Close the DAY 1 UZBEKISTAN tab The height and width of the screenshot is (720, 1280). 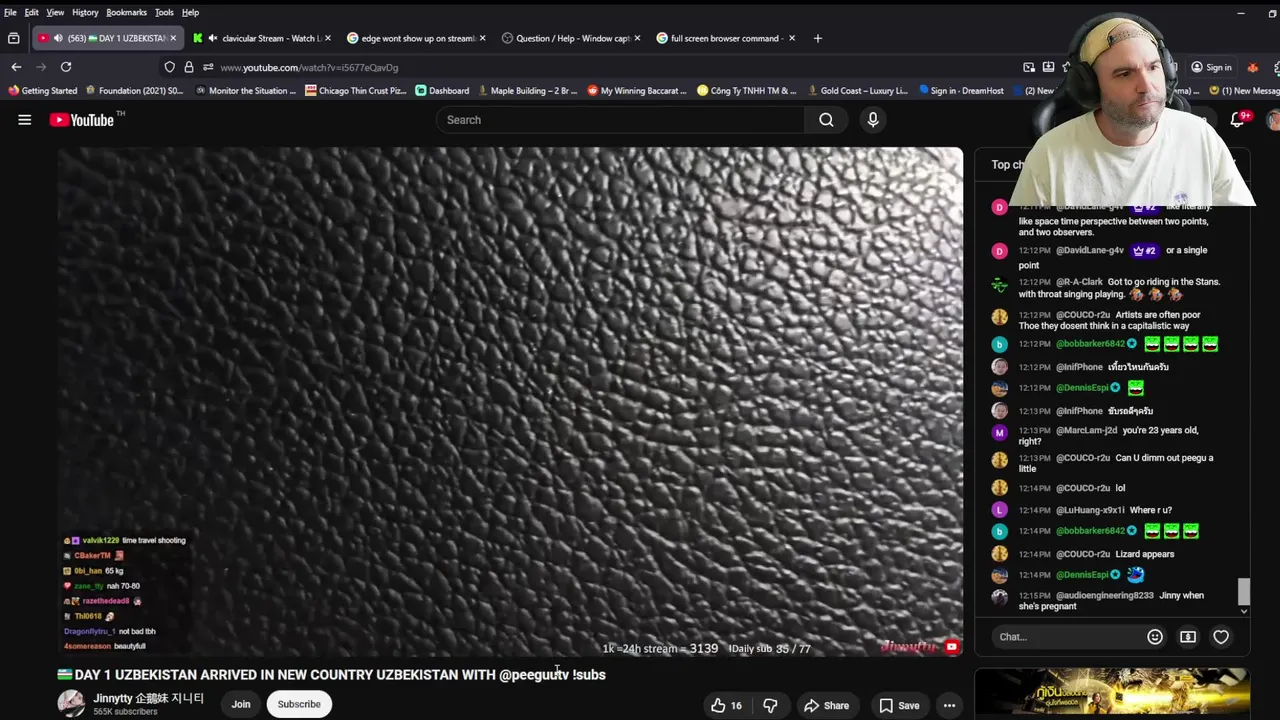click(x=173, y=38)
